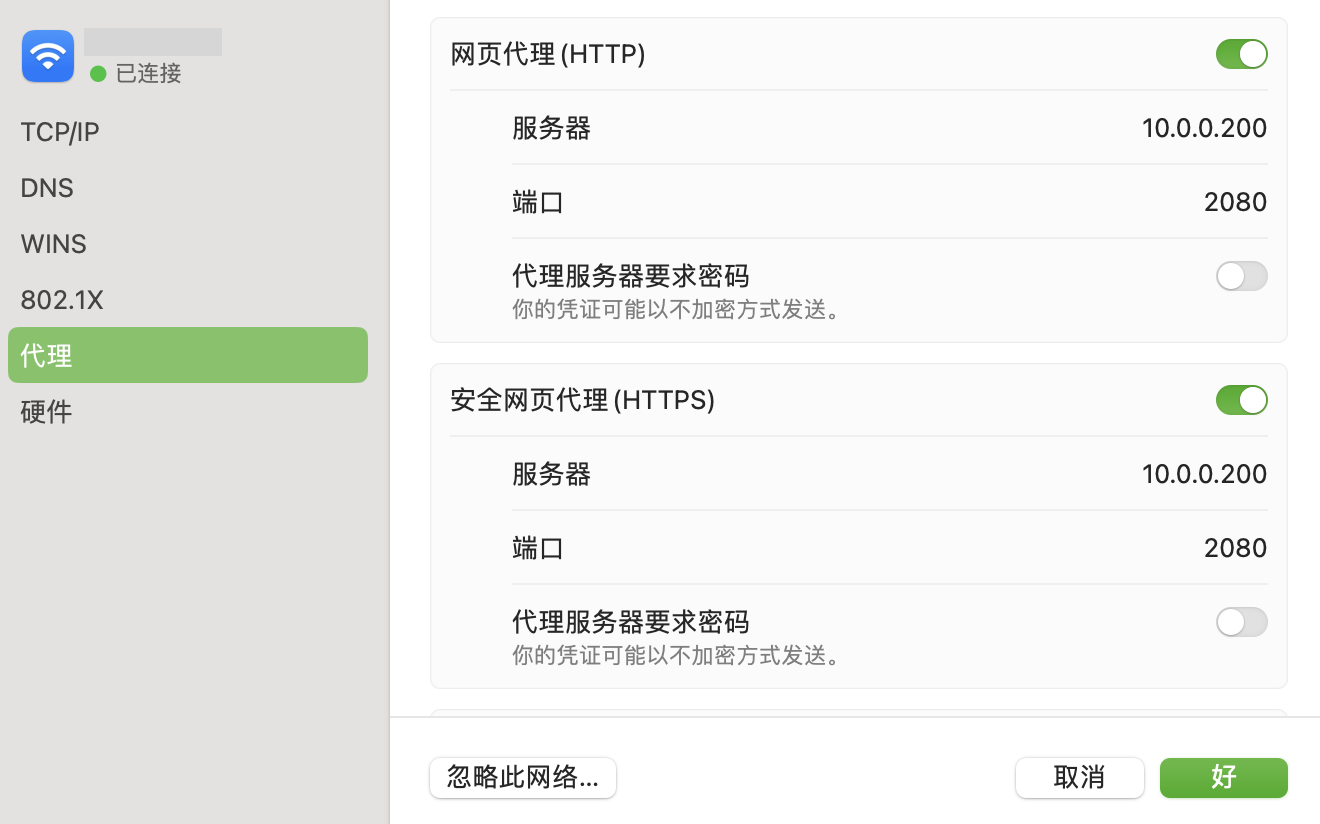The width and height of the screenshot is (1320, 824).
Task: Enable password requirement for HTTPS proxy
Action: pos(1241,622)
